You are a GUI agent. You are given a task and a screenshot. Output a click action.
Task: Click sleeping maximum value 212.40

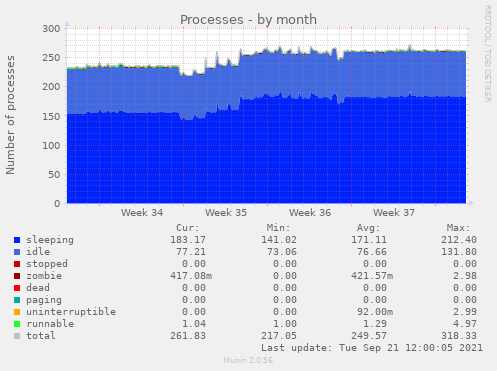coord(459,240)
